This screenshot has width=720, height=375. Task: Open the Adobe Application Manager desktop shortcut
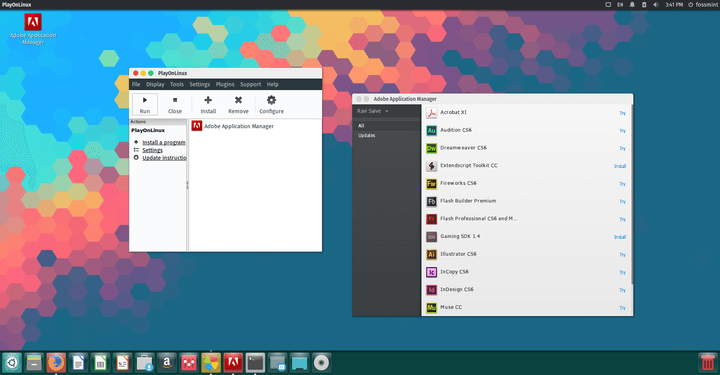[33, 29]
